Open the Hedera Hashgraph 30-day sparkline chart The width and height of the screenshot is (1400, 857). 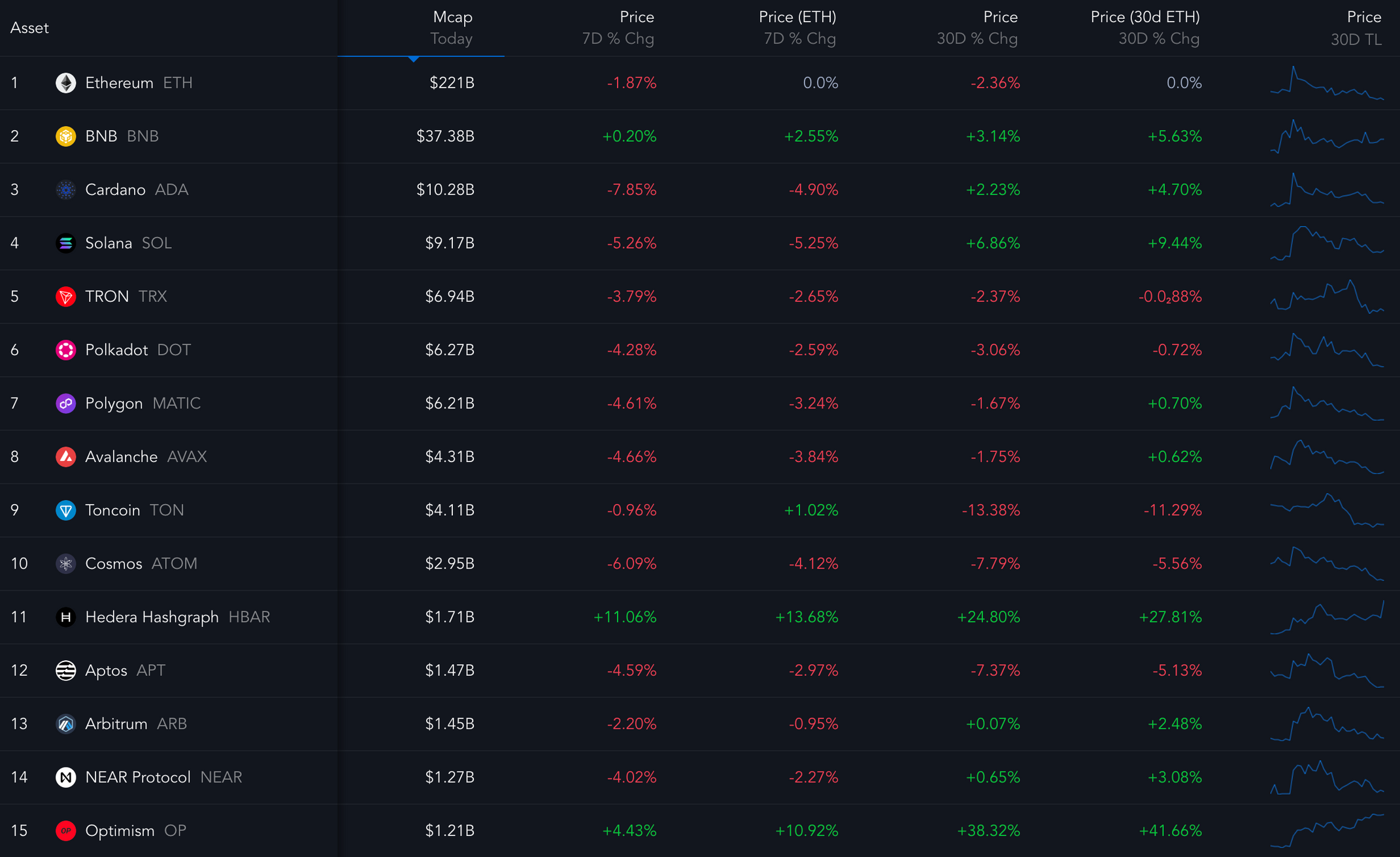pyautogui.click(x=1327, y=617)
